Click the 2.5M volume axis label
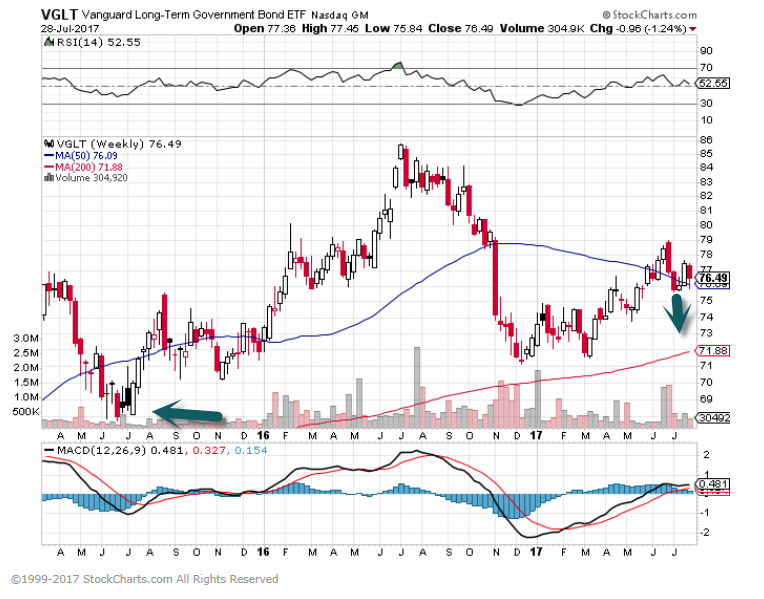Viewport: 764px width, 599px height. (x=26, y=353)
